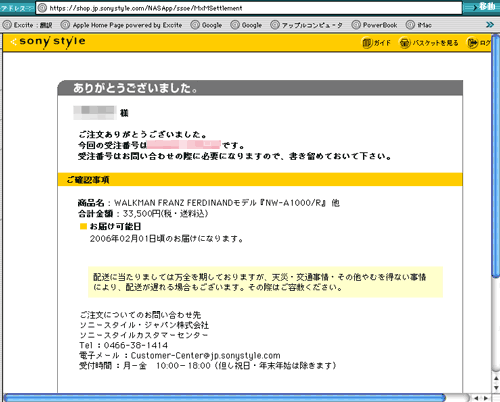Viewport: 500px width, 402px height.
Task: Click the first Google bookmark's globe icon
Action: click(195, 25)
